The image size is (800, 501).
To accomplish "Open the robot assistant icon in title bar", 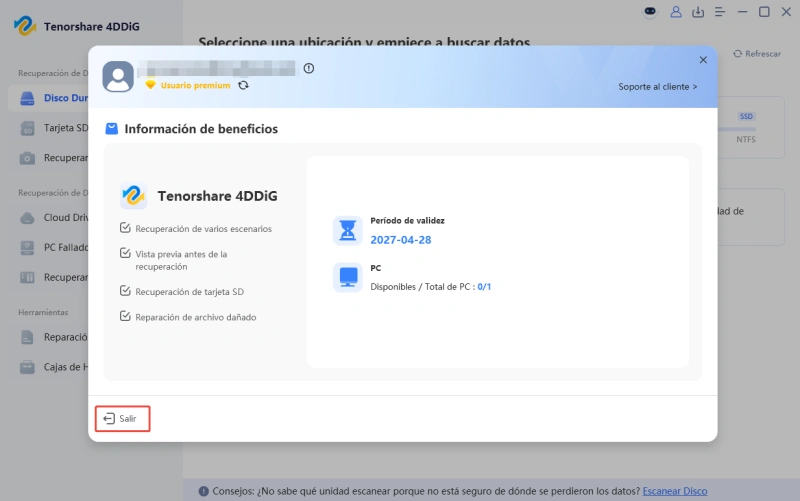I will pos(649,11).
